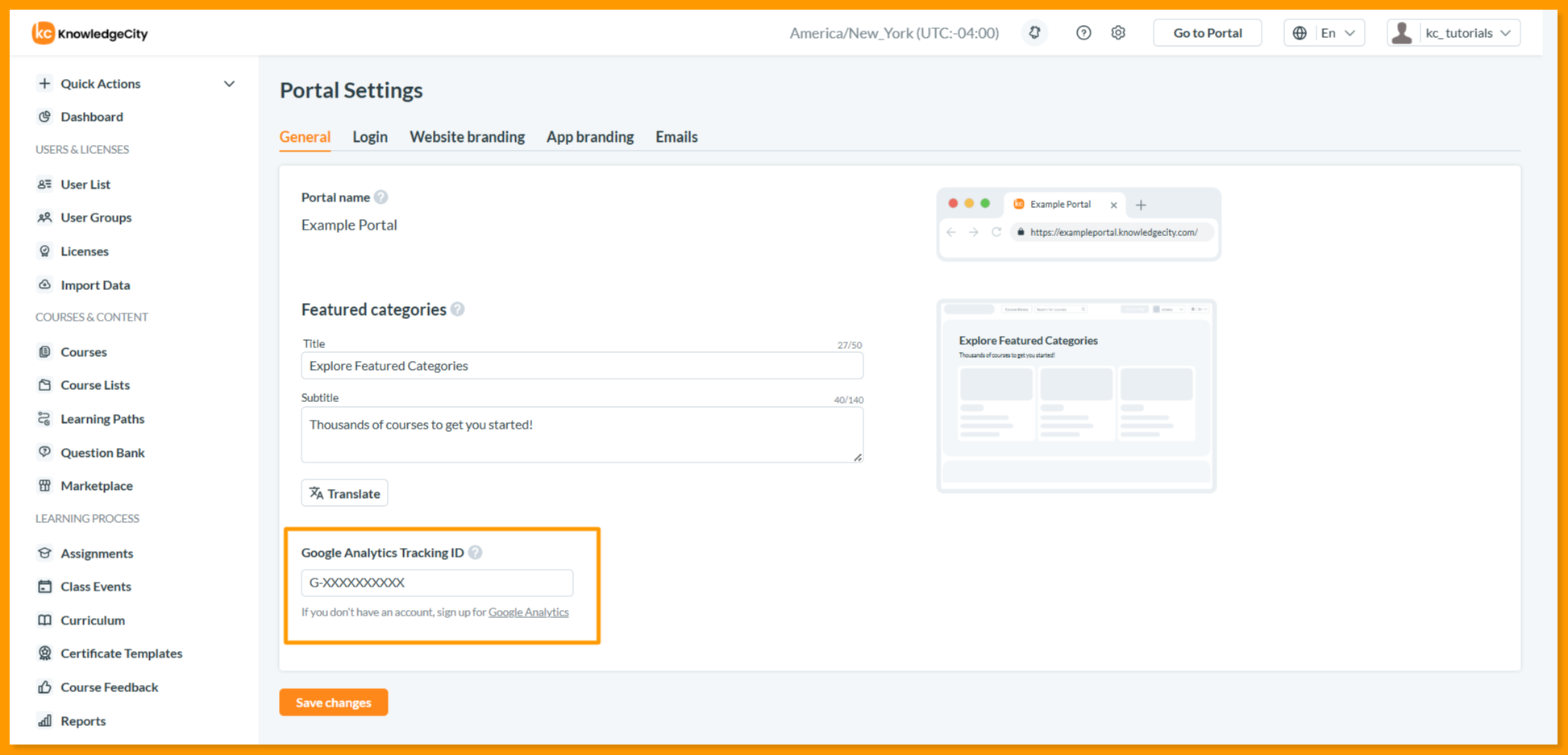Viewport: 1568px width, 755px height.
Task: Click the kc_tutorials user avatar
Action: click(1402, 33)
